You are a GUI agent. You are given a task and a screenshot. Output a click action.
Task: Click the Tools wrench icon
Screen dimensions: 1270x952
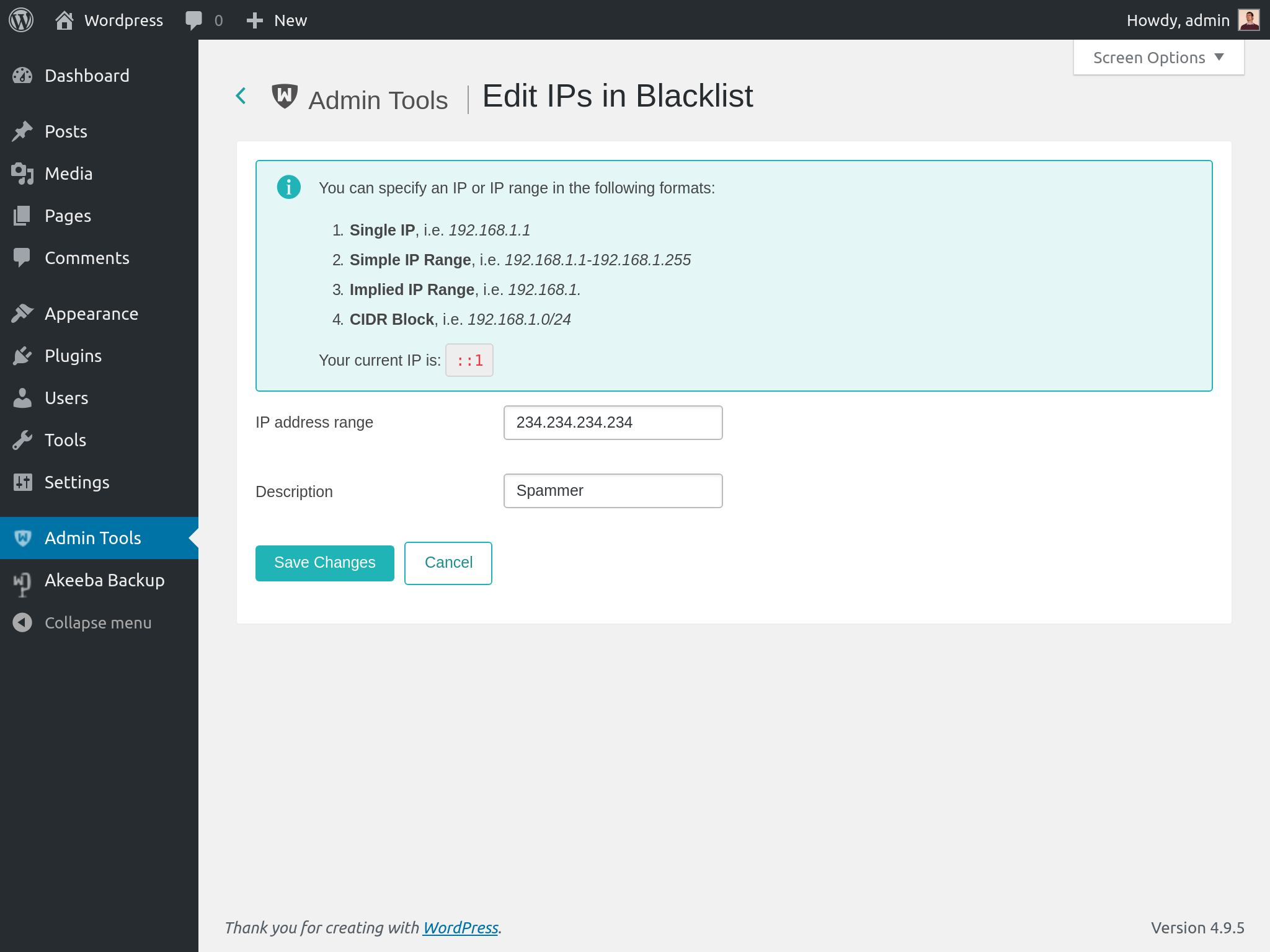tap(22, 440)
